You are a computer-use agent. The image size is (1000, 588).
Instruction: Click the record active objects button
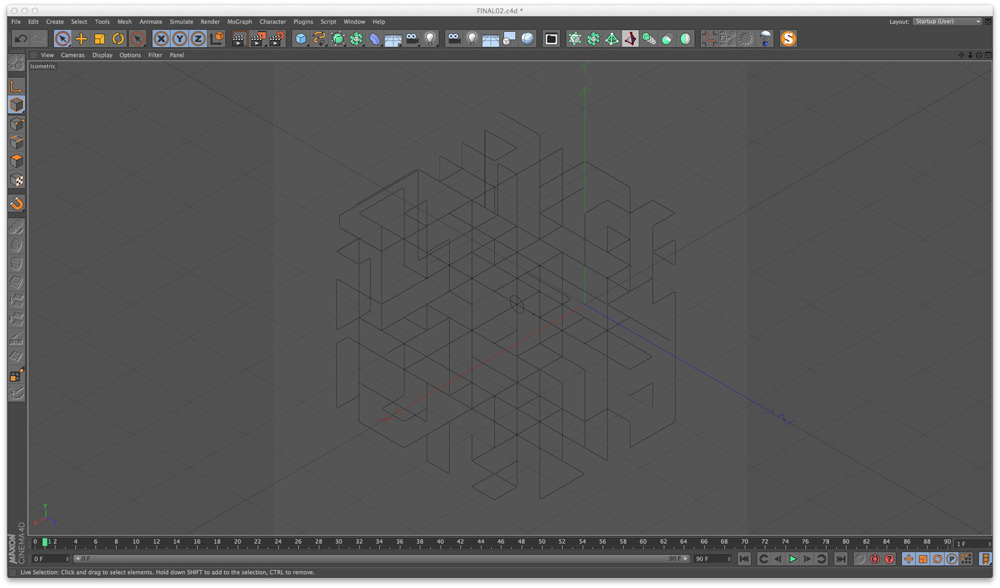pos(860,559)
